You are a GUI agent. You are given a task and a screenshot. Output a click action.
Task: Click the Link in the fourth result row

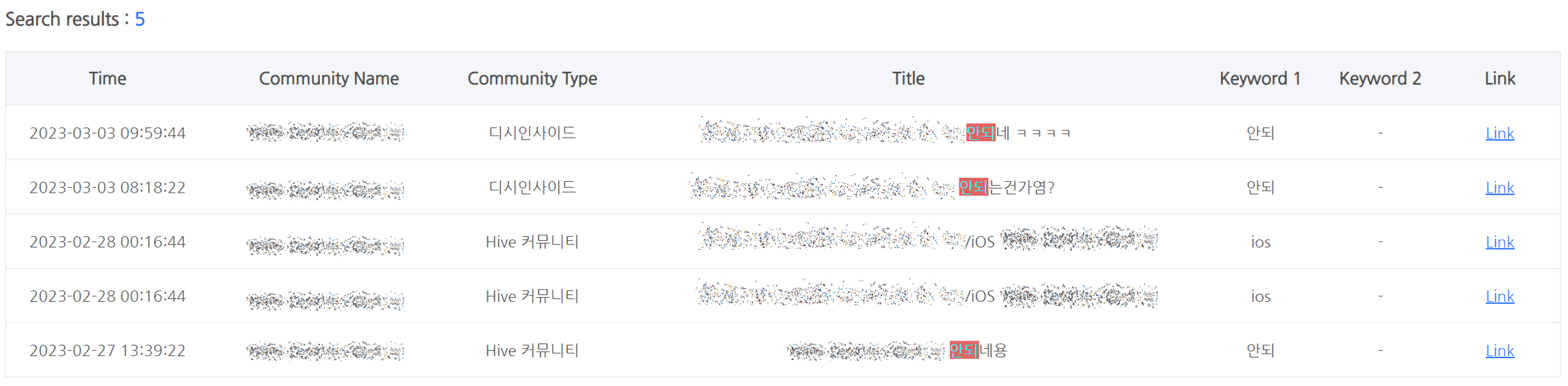[1499, 296]
